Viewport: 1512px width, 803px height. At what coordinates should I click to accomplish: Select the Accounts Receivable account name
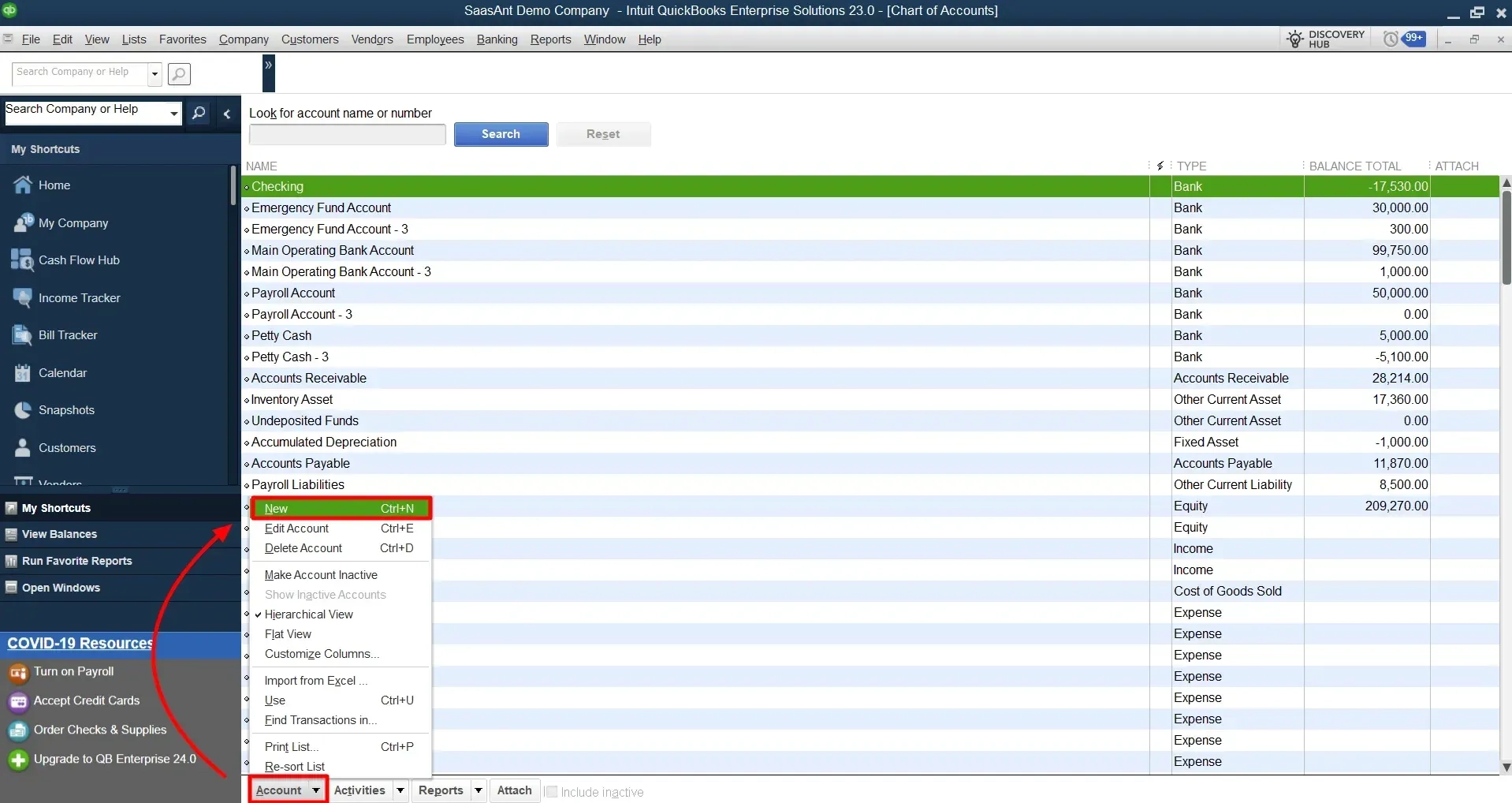coord(308,379)
